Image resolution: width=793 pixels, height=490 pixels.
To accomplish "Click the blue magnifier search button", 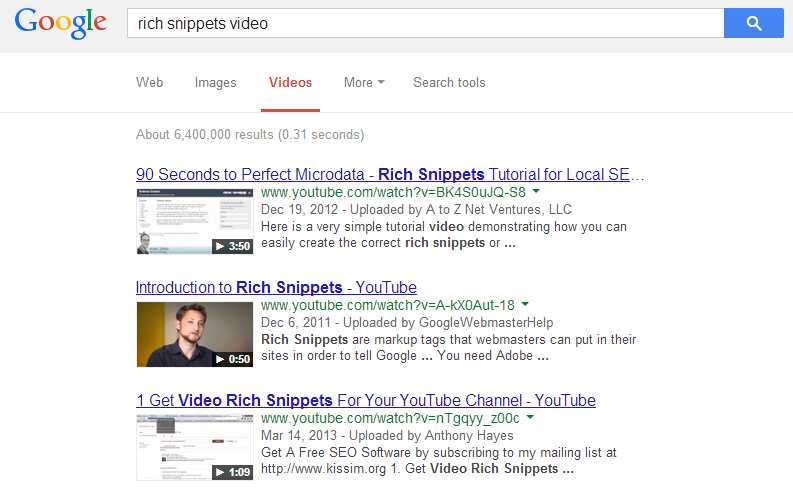I will 753,23.
